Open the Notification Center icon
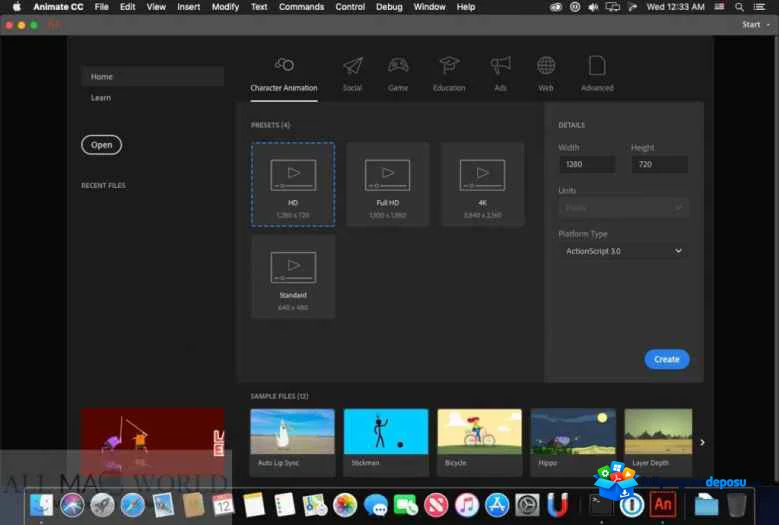779x525 pixels. pyautogui.click(x=759, y=7)
